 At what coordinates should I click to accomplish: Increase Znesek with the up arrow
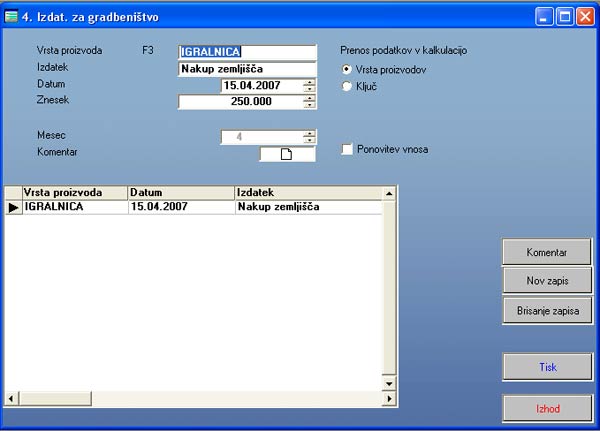(309, 97)
